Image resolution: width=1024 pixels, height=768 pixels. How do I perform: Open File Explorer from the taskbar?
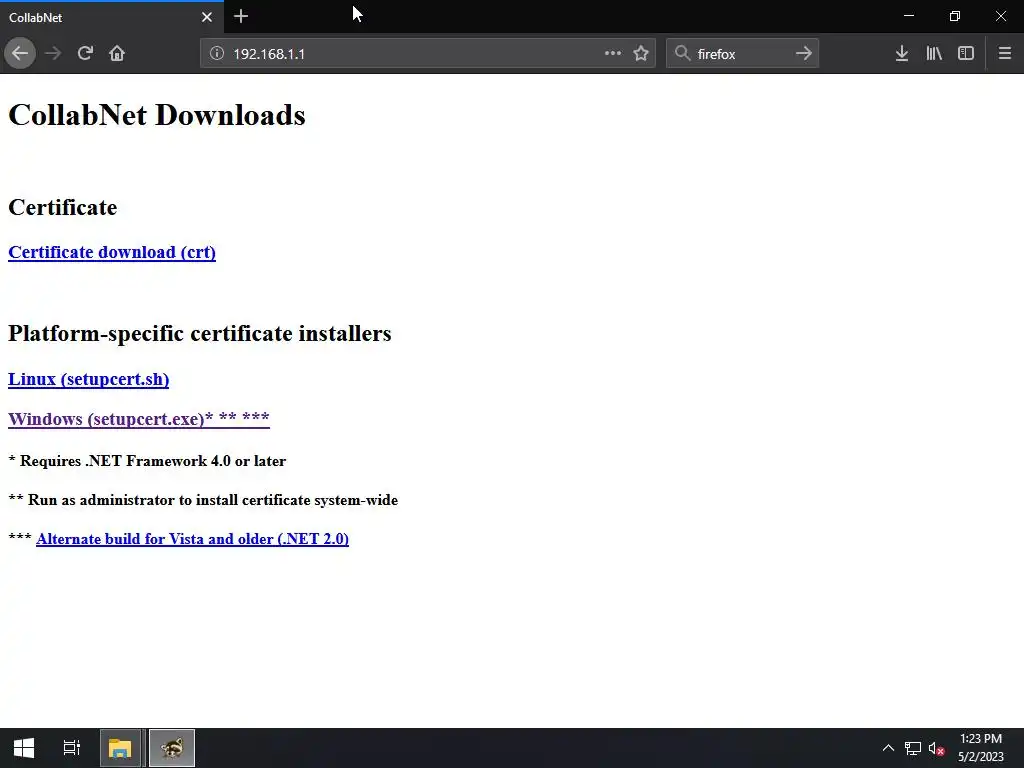[x=120, y=748]
